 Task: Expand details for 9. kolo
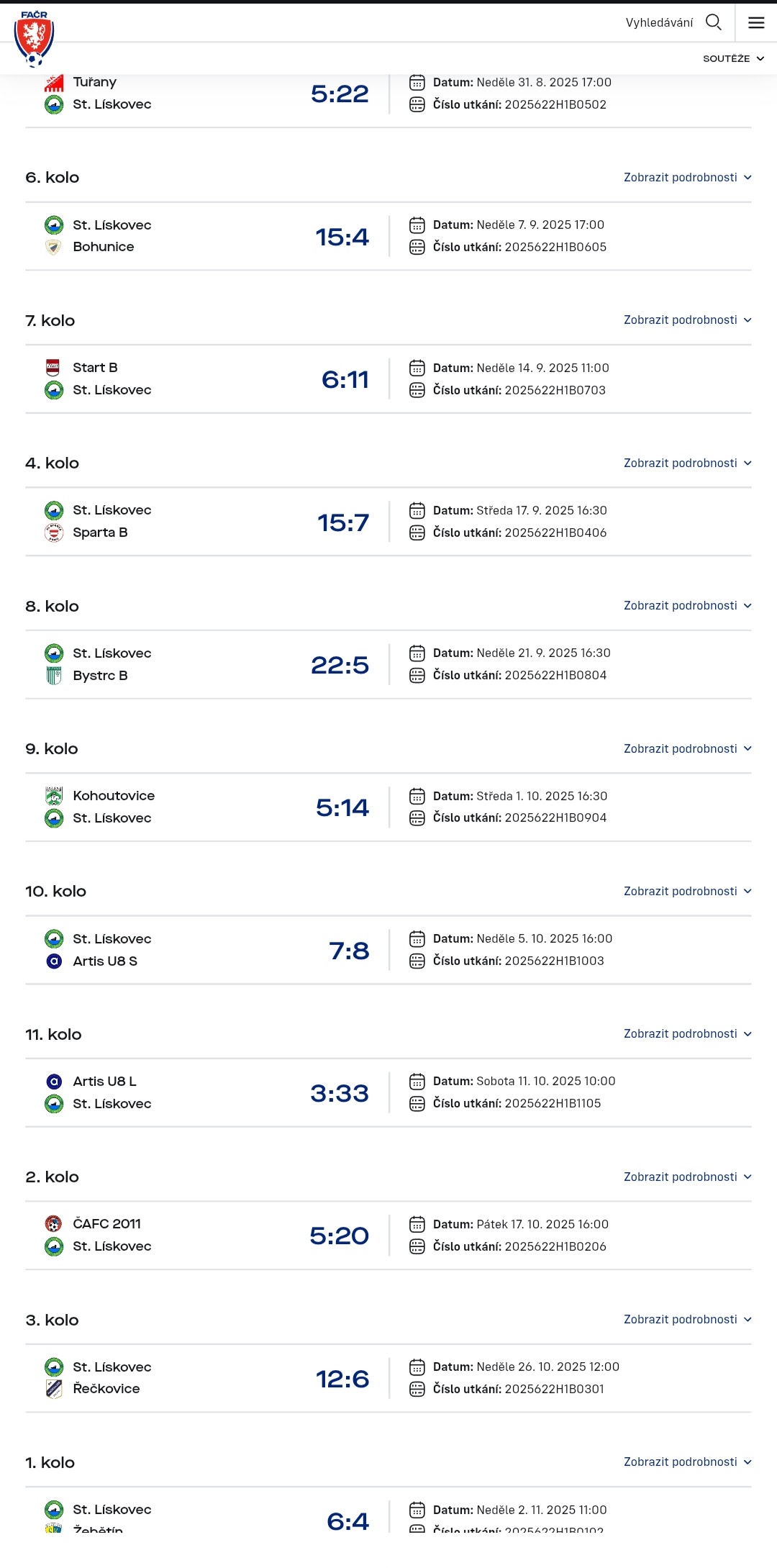[687, 749]
